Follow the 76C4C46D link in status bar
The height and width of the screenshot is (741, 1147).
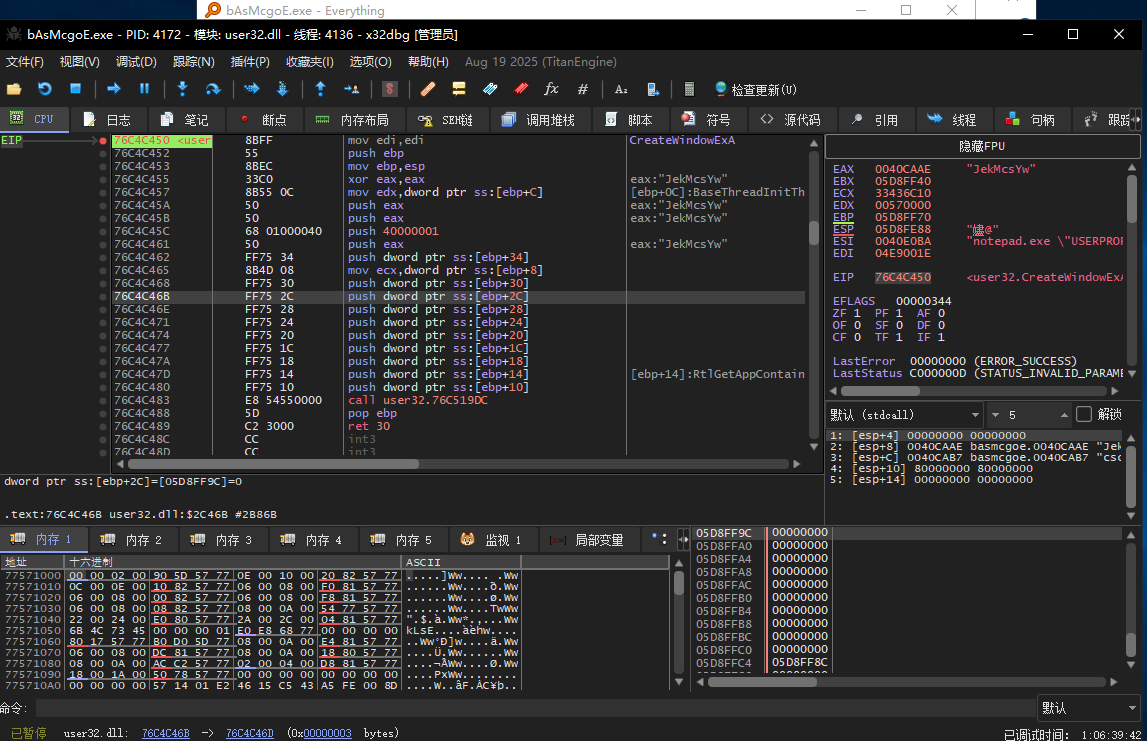click(249, 733)
